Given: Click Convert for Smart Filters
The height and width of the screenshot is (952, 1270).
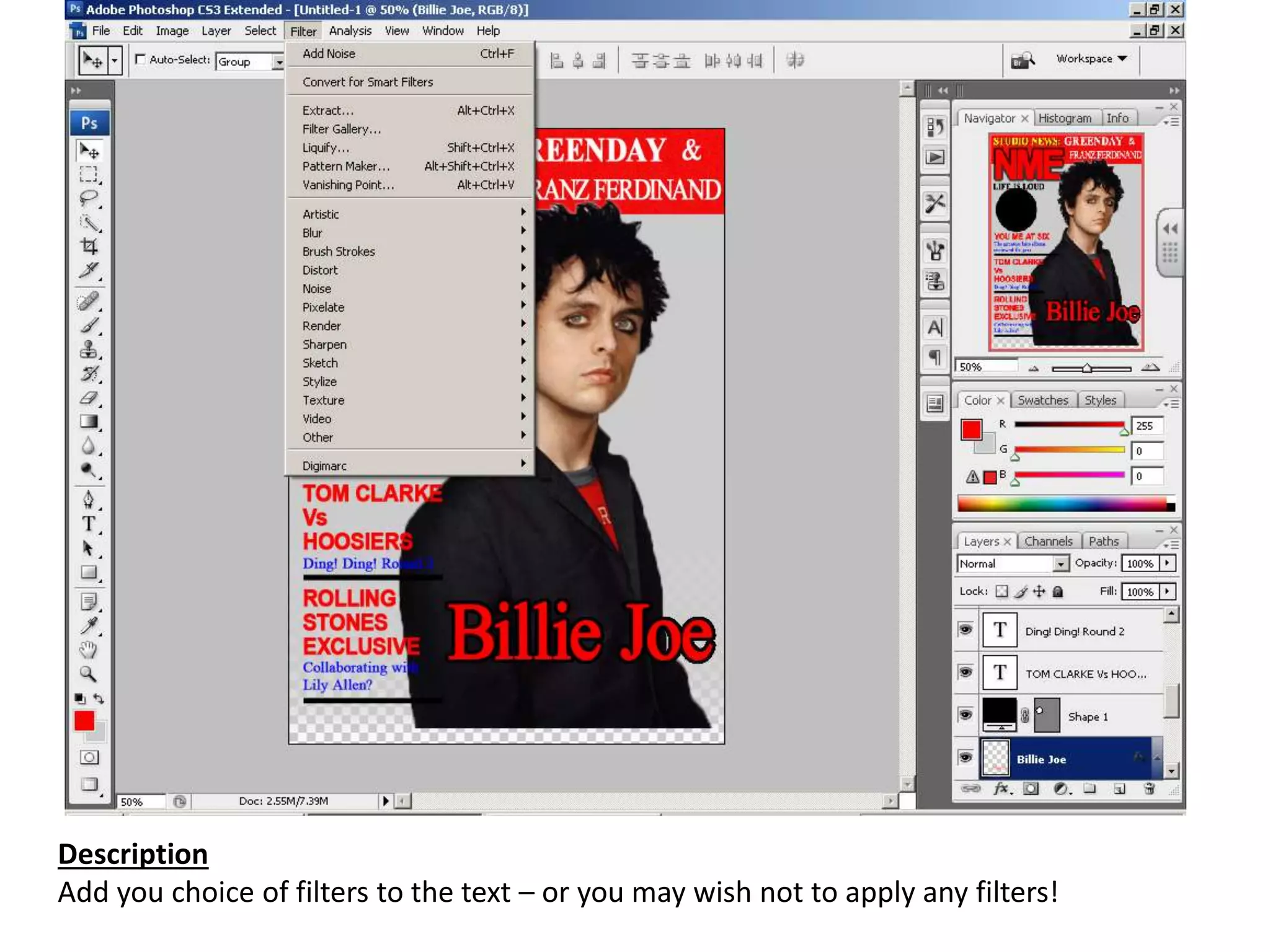Looking at the screenshot, I should tap(409, 82).
